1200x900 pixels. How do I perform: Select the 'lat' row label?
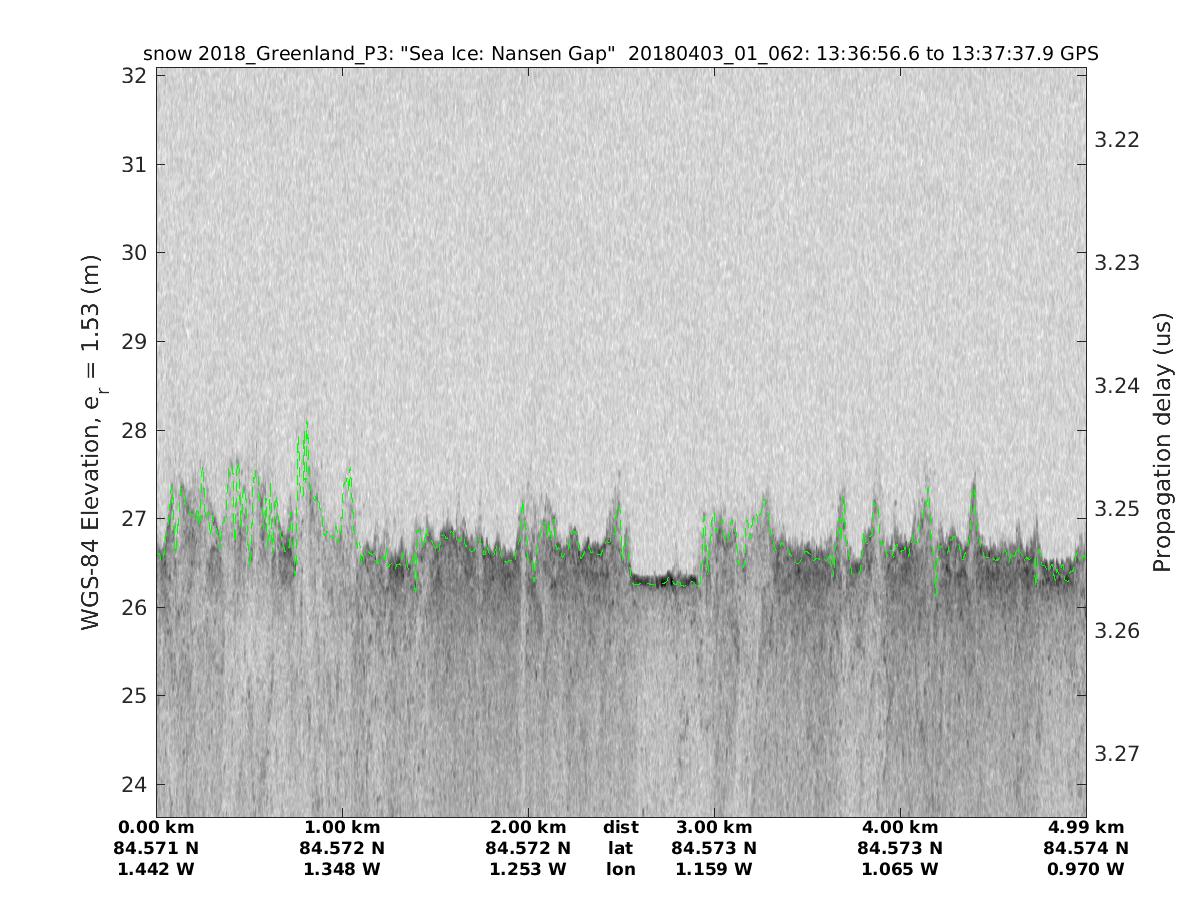[620, 849]
